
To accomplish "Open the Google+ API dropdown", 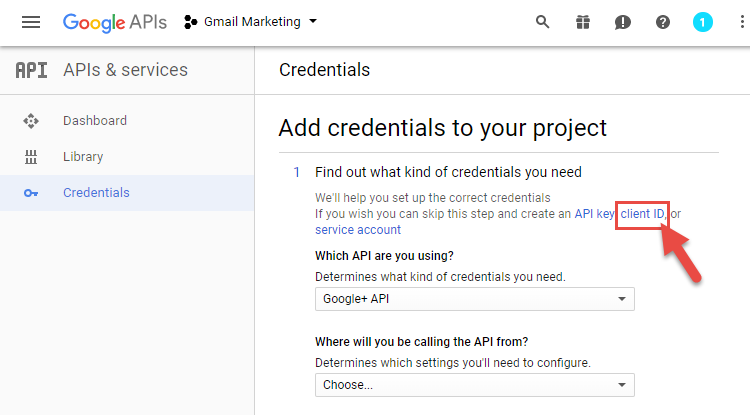I will pos(475,299).
